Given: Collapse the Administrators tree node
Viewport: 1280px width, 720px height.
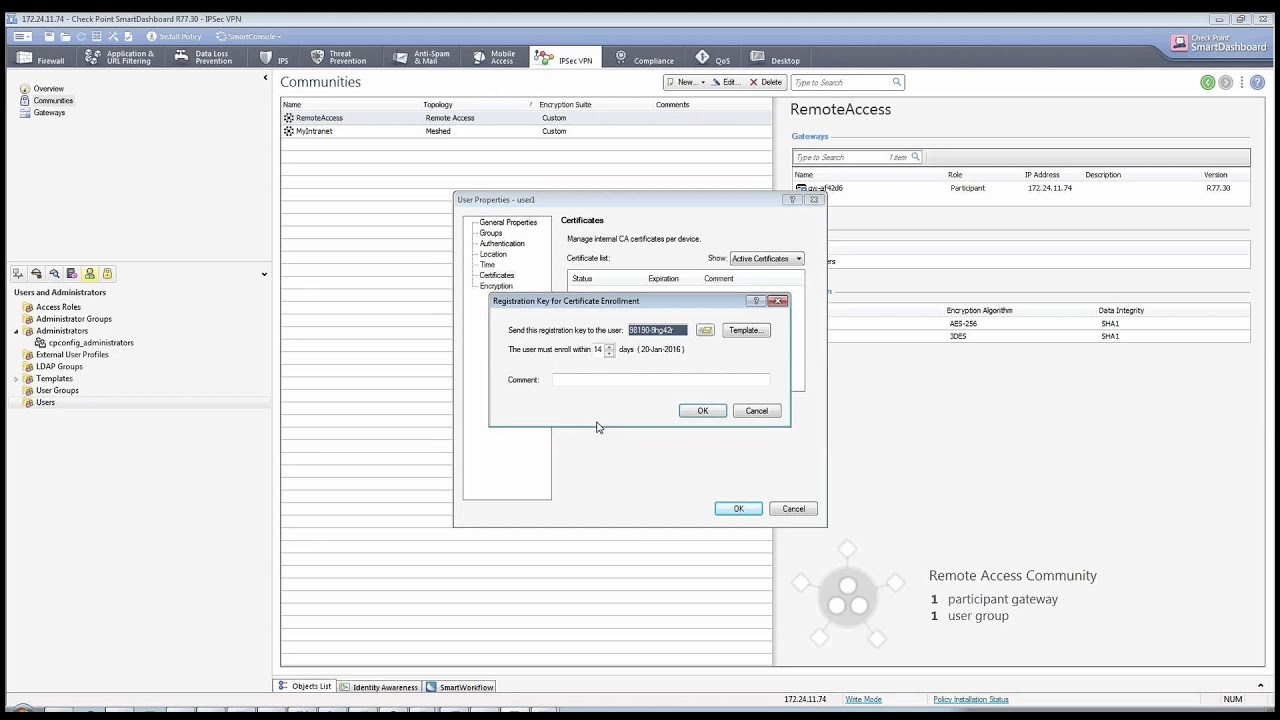Looking at the screenshot, I should click(16, 331).
